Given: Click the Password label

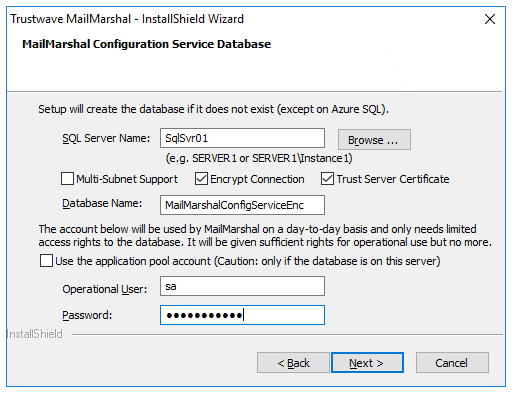Looking at the screenshot, I should click(x=87, y=315).
